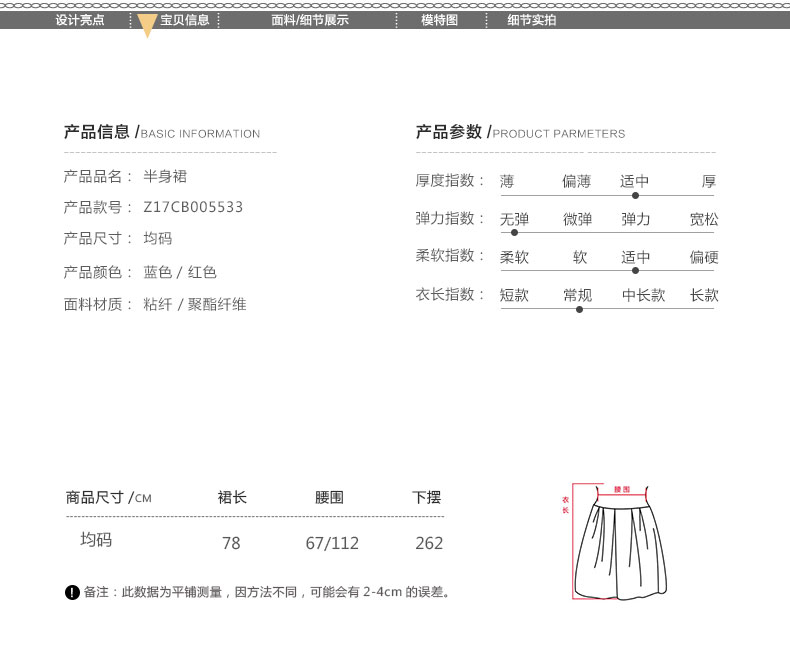Screen dimensions: 790x649
Task: Click the 弹力指数 slider dot at 无弹
Action: pyautogui.click(x=514, y=232)
